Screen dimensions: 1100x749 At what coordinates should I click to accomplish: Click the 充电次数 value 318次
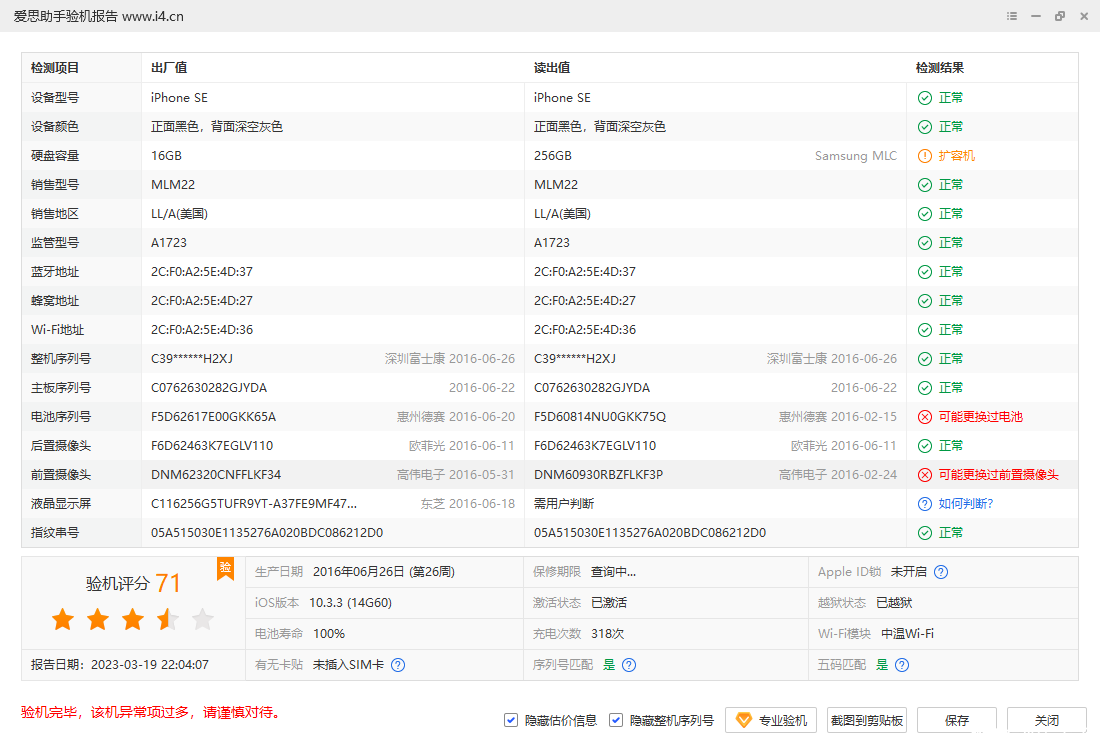coord(608,634)
